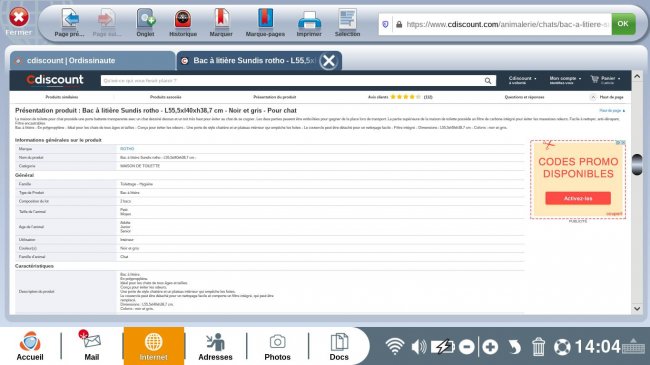The image size is (650, 365).
Task: Open the ROTHO brand link
Action: pos(127,148)
